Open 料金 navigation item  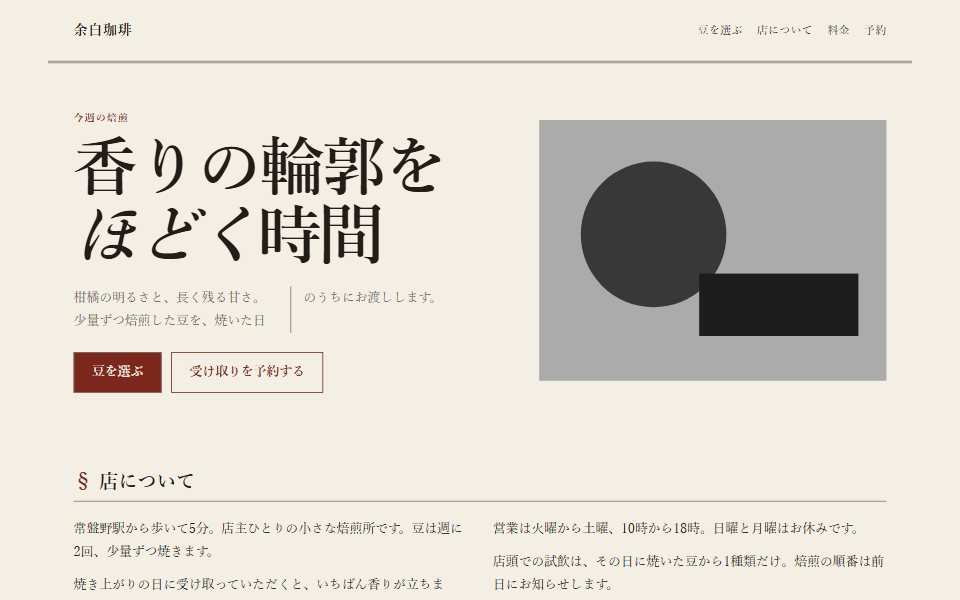(838, 30)
